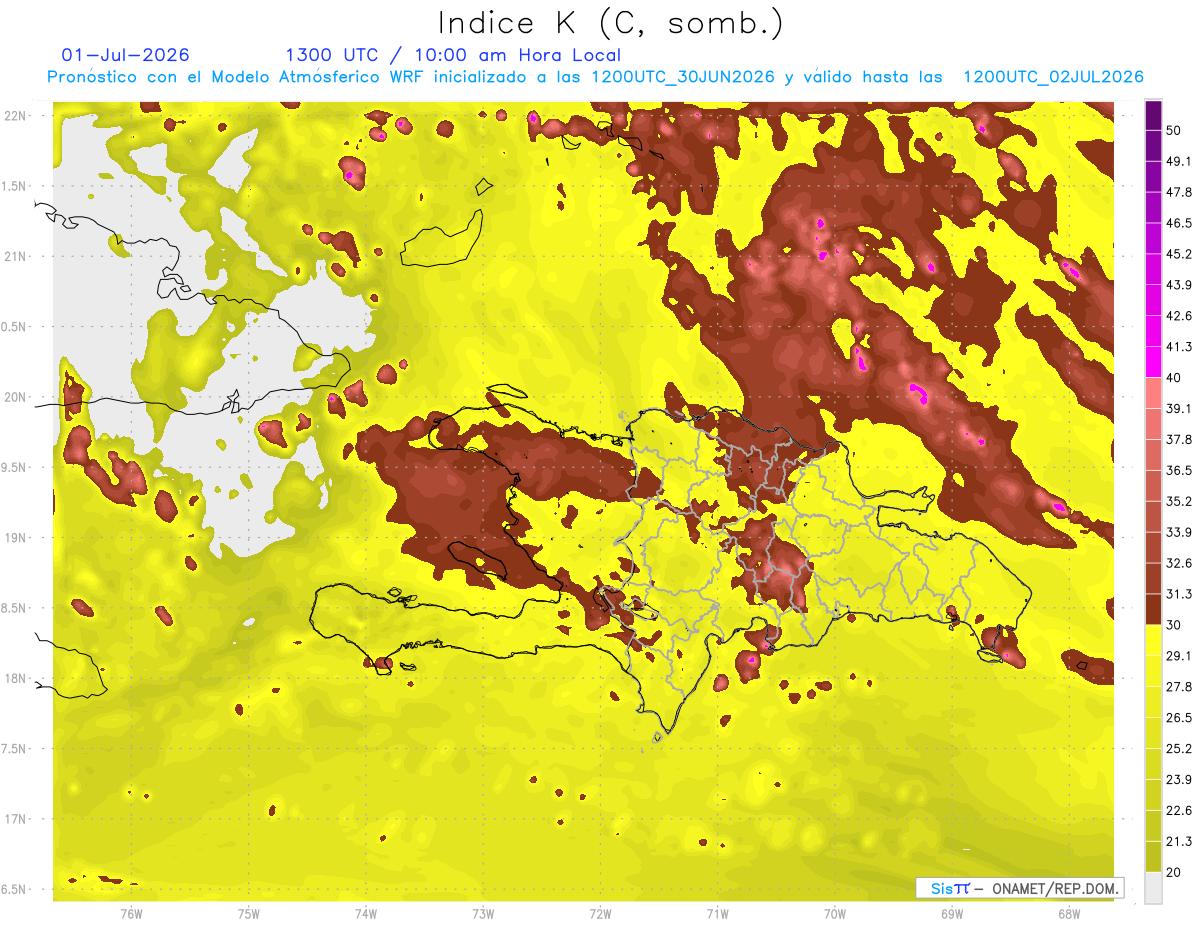Click the "71W" longitude label
Screen dimensions: 1200x927
coord(717,913)
